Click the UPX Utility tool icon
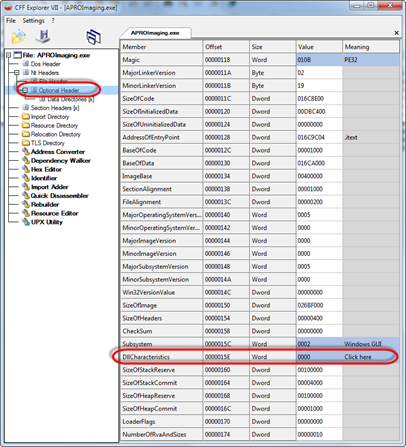Image resolution: width=406 pixels, height=447 pixels. (26, 222)
